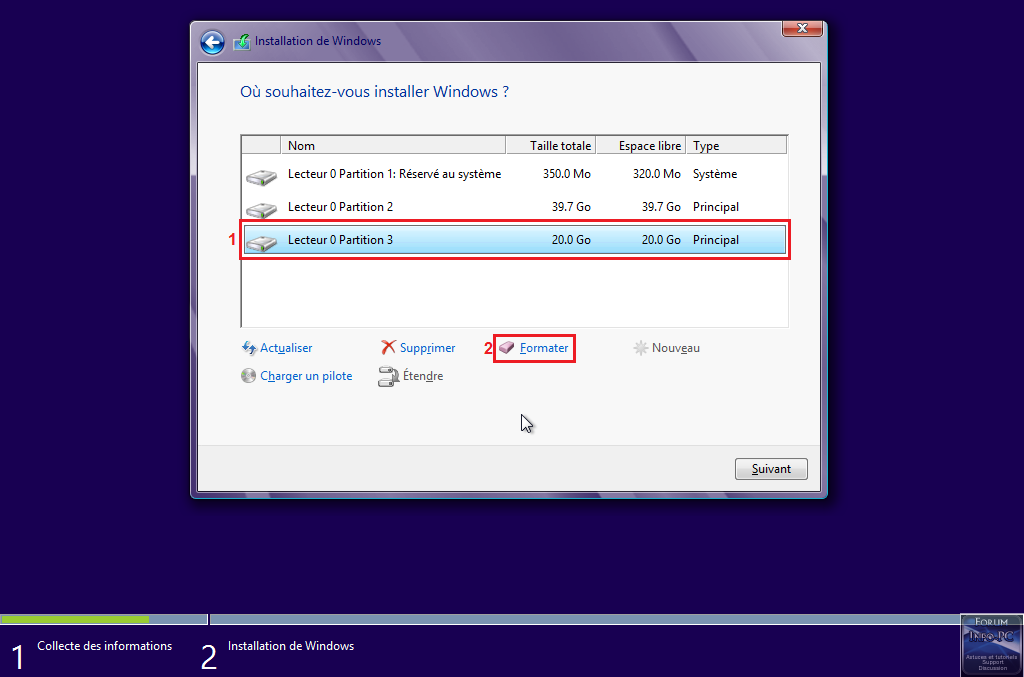Click '39.7 Go' total size of Partition 2
This screenshot has height=677, width=1024.
pyautogui.click(x=571, y=207)
